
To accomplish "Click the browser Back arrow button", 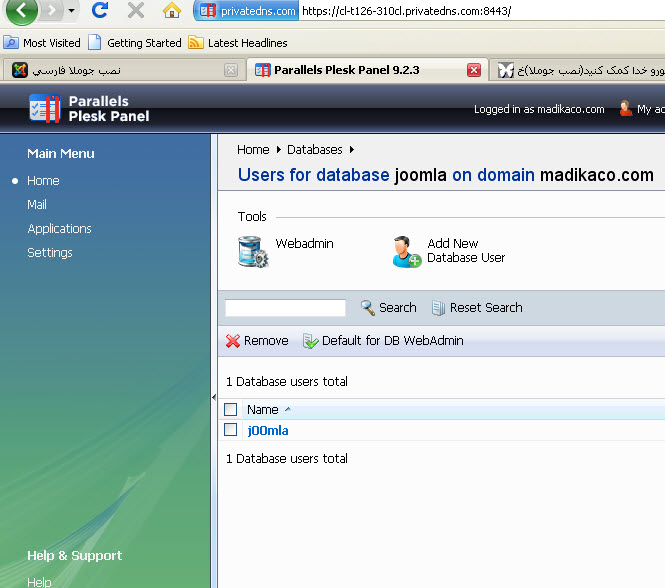I will coord(21,10).
